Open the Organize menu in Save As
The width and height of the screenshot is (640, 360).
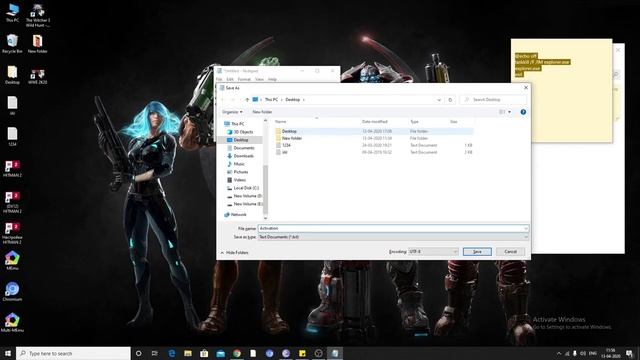232,112
